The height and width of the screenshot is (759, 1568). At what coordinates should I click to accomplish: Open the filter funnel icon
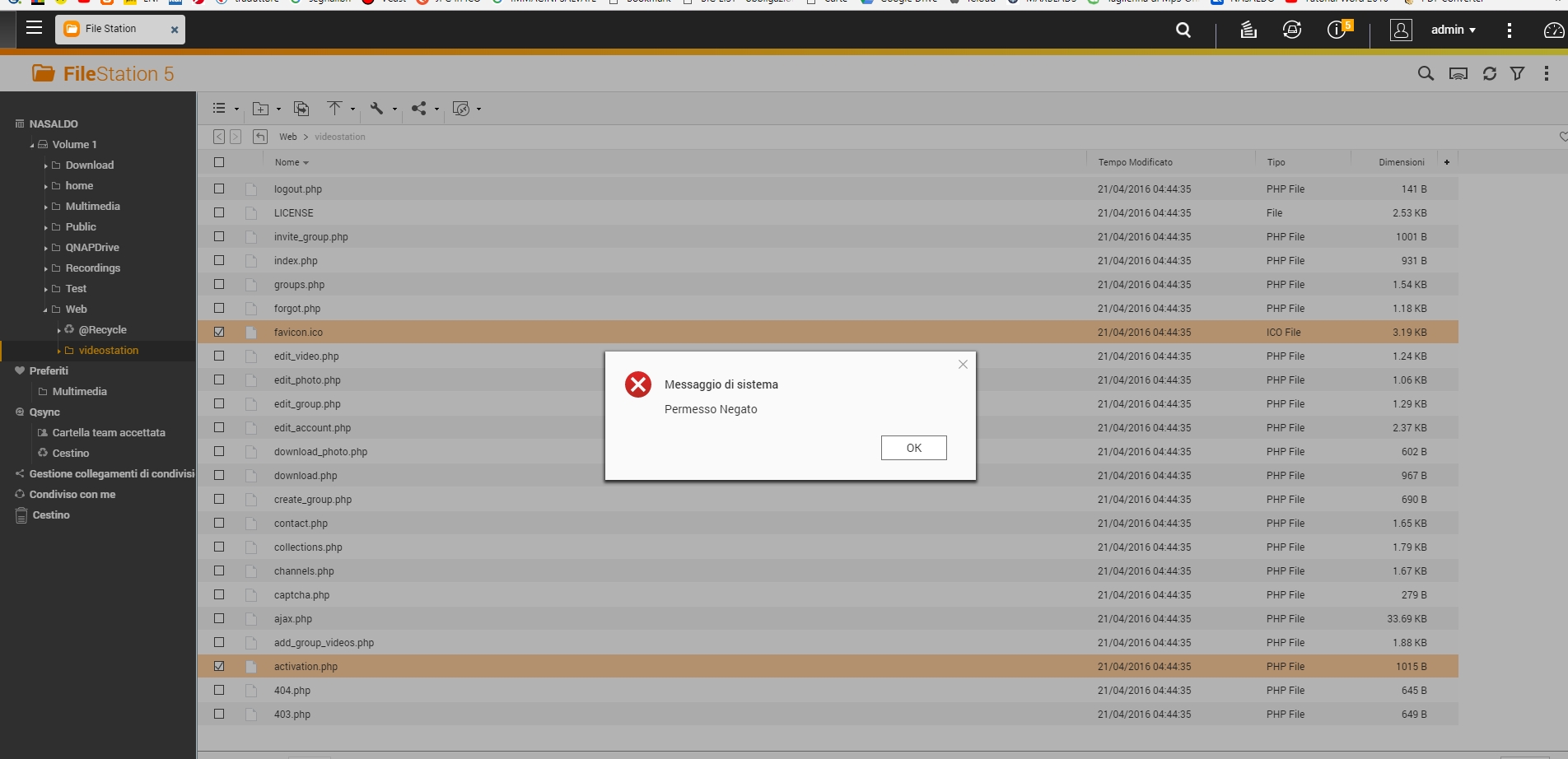click(1517, 74)
